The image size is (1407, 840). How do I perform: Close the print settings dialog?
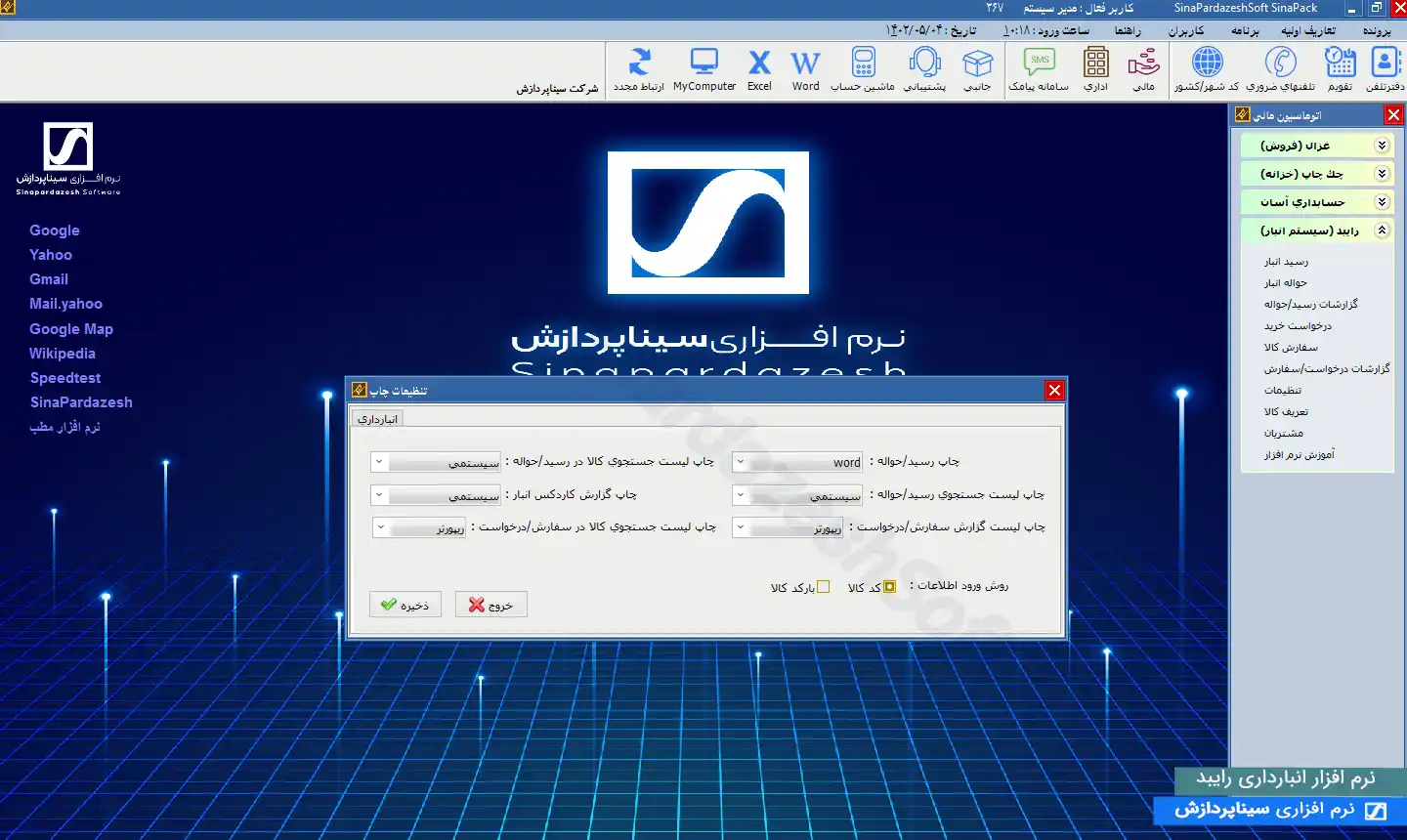coord(1054,391)
